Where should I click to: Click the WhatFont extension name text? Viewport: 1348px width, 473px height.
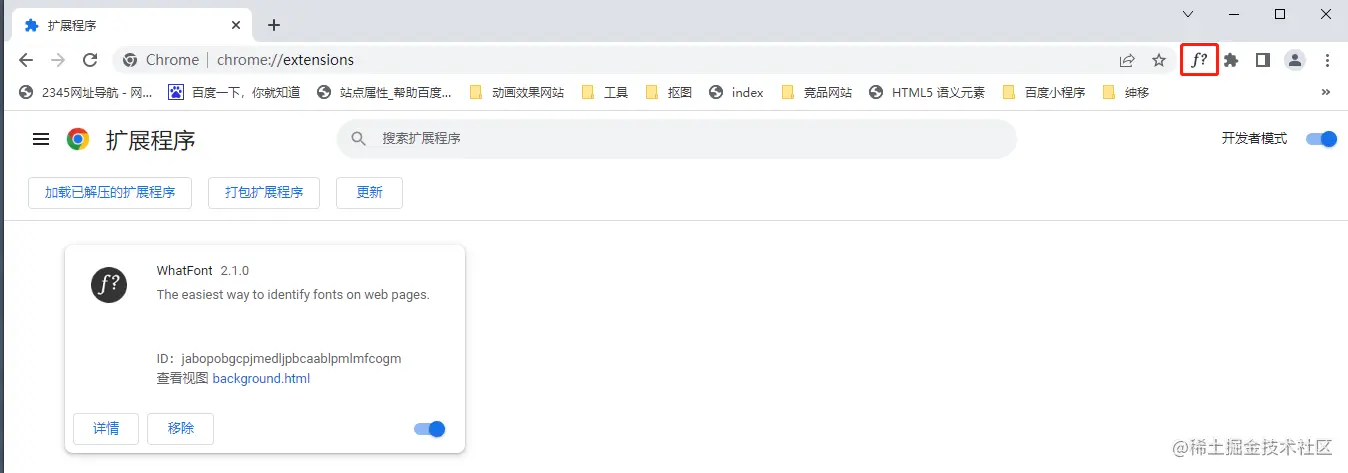click(185, 271)
